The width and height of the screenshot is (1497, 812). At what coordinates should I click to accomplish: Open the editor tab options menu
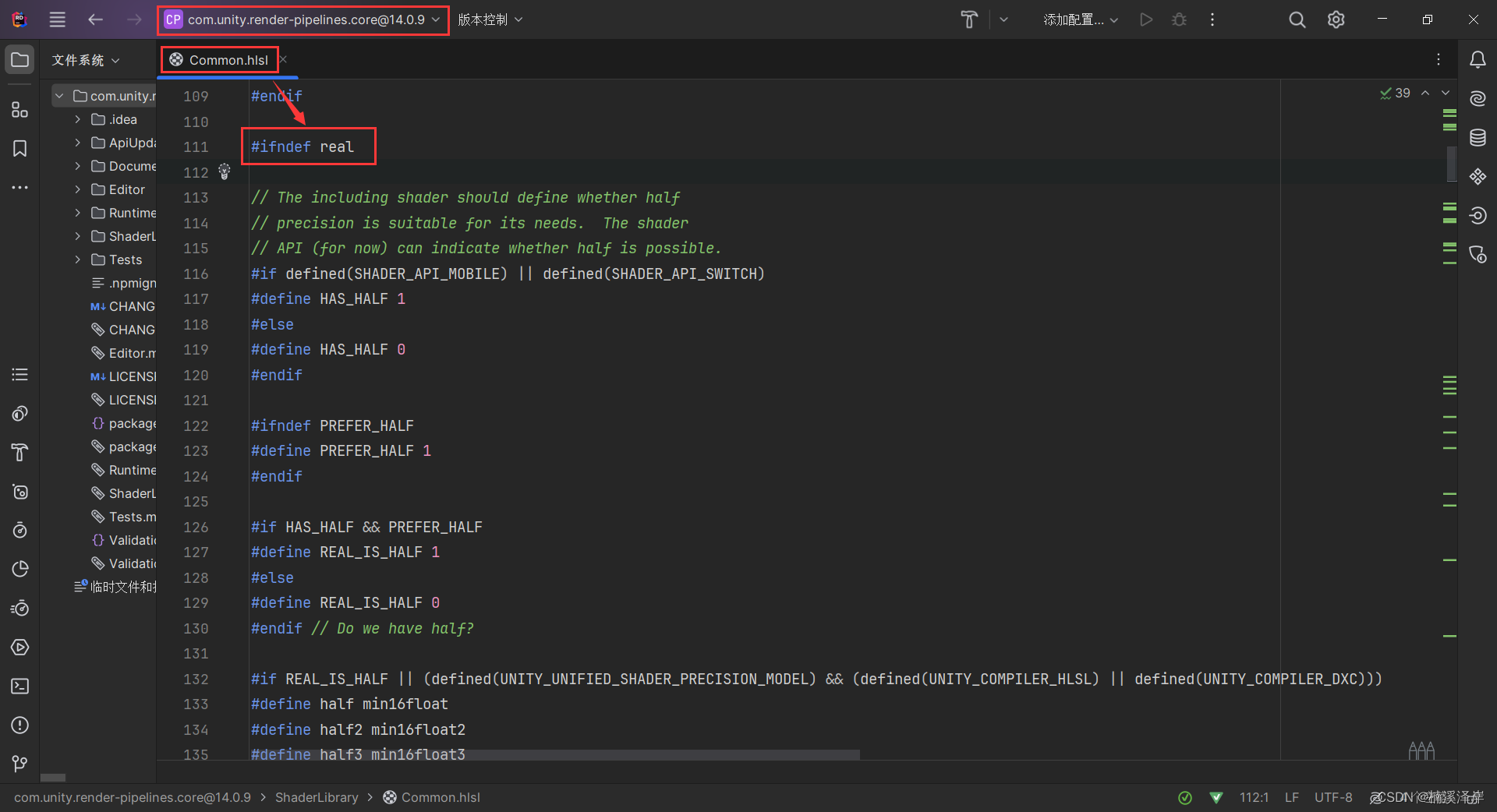[x=1439, y=60]
